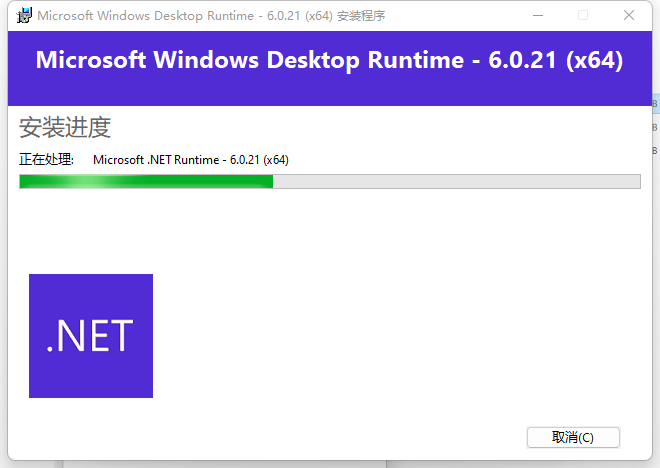Screen dimensions: 660x468
Task: Click the installer icon in title bar
Action: [24, 16]
